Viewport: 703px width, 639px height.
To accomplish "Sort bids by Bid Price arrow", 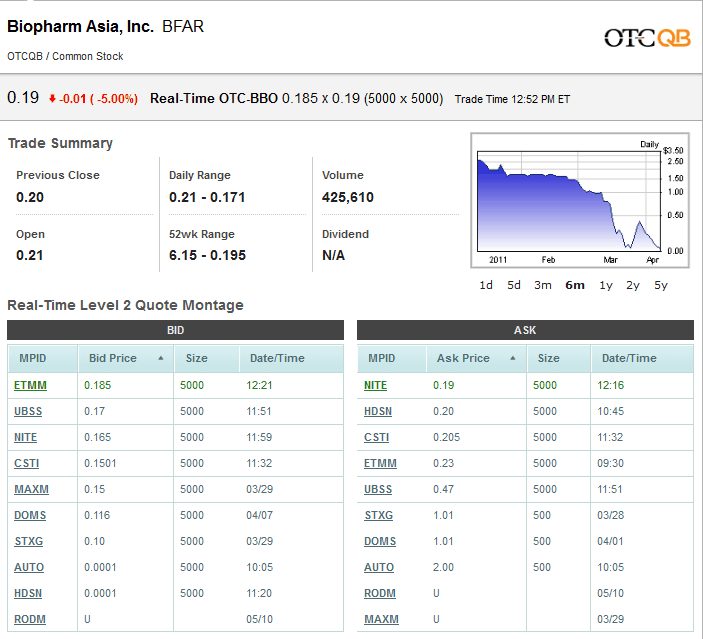I will pyautogui.click(x=161, y=358).
